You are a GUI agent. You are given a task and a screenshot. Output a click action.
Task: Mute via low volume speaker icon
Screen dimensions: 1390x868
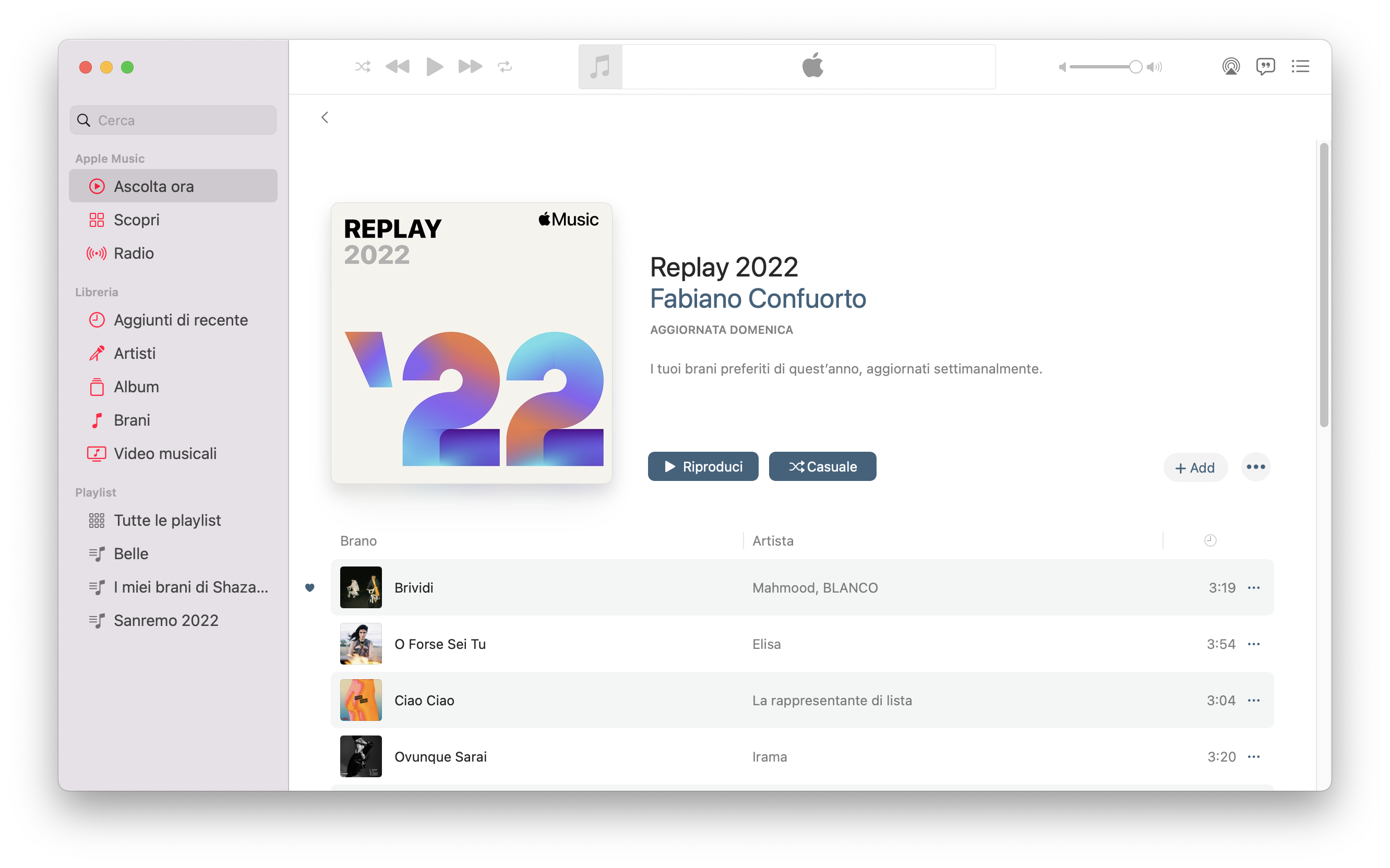[1063, 67]
